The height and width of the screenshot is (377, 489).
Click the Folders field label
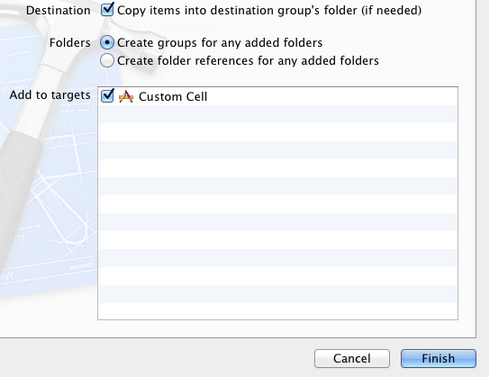click(x=70, y=43)
